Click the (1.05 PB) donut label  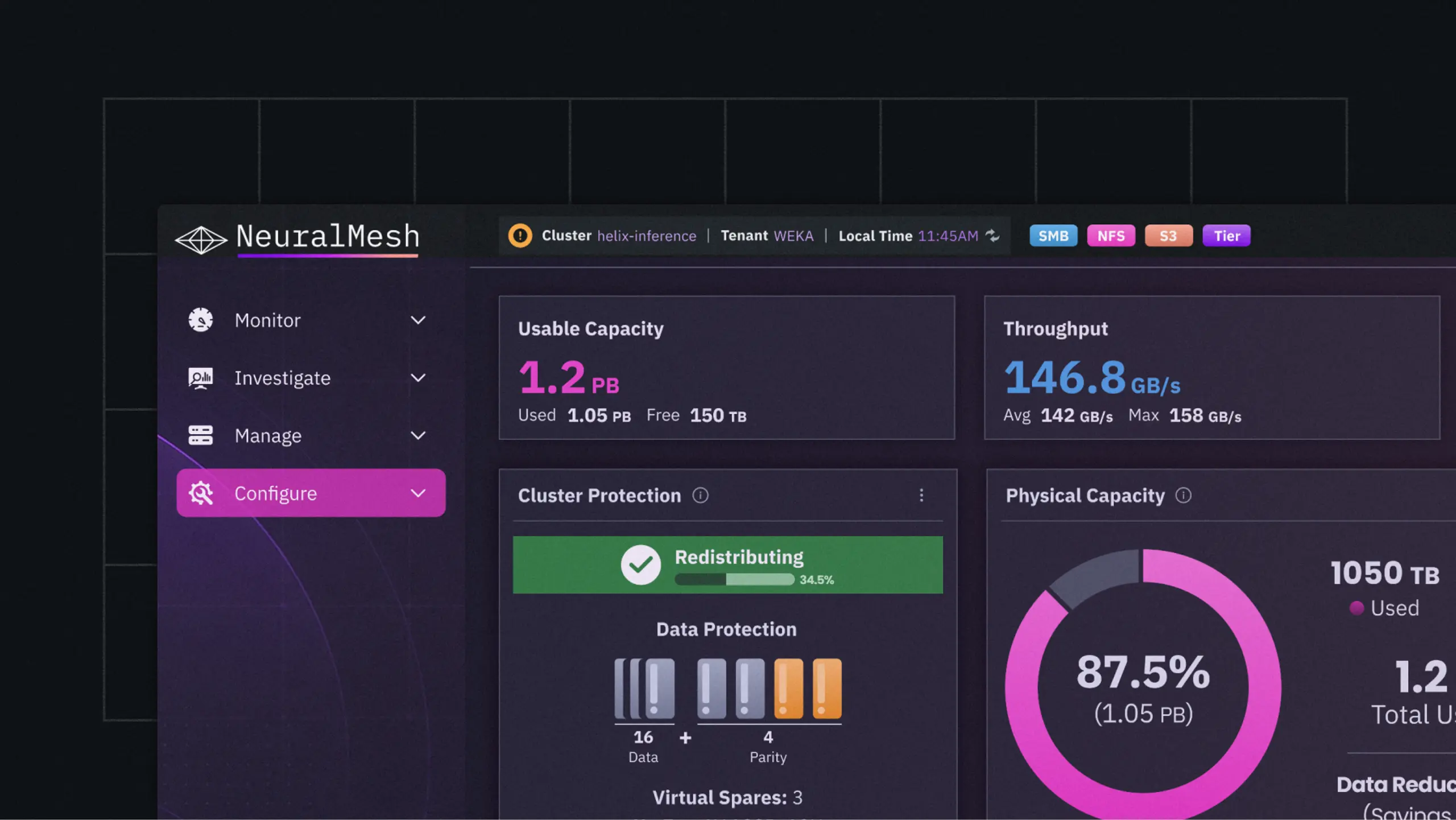[x=1143, y=714]
